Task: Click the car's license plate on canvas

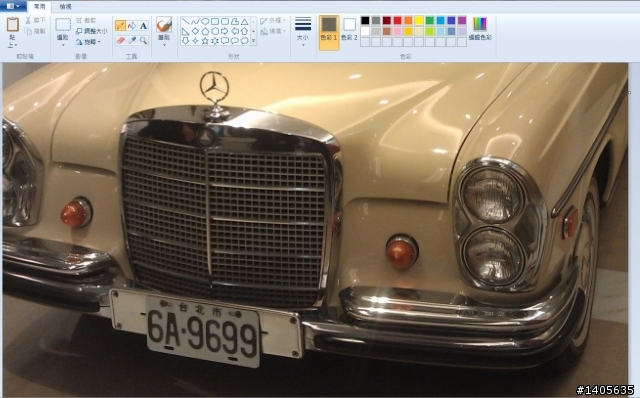Action: click(203, 331)
